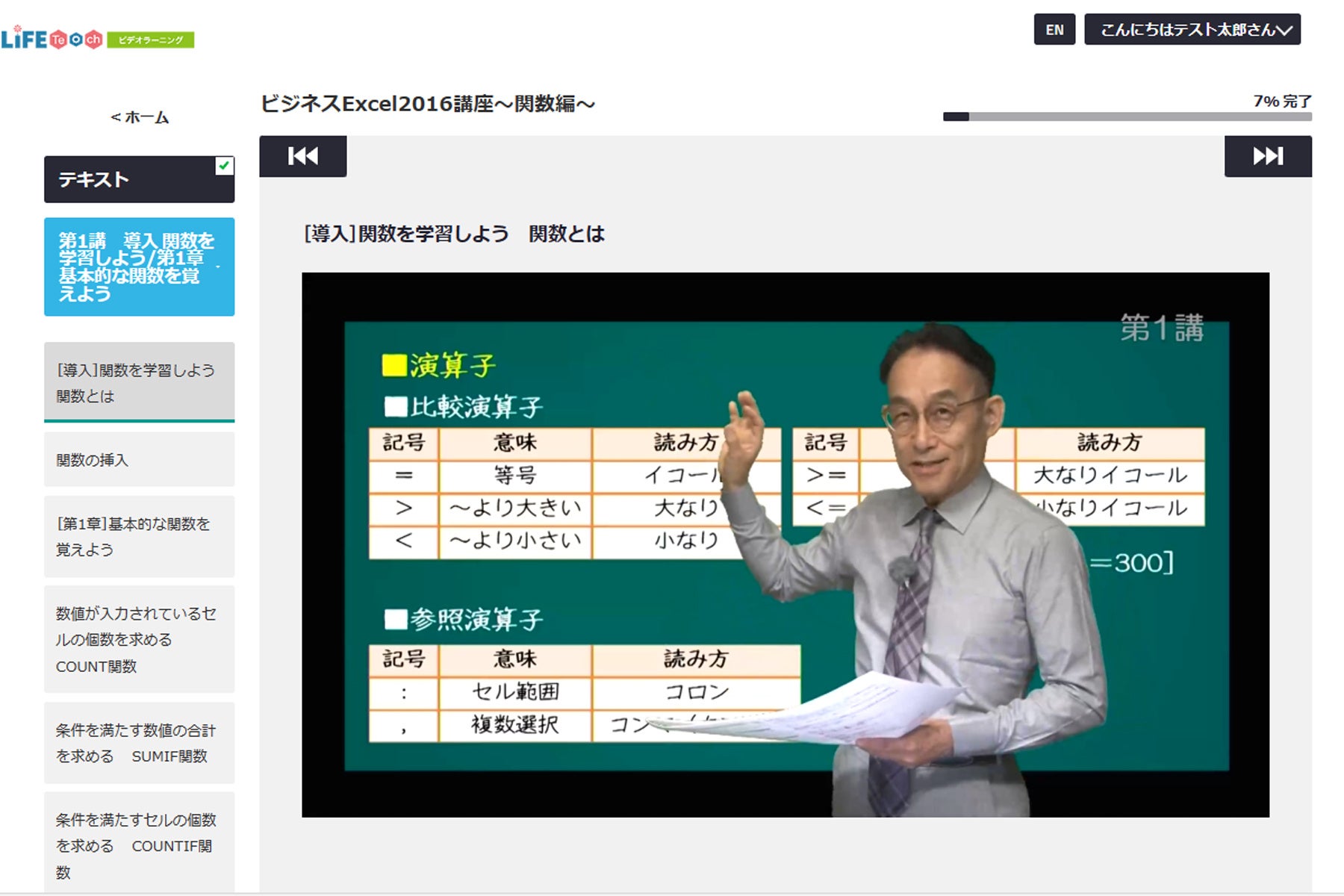Image resolution: width=1344 pixels, height=896 pixels.
Task: Open the こんにちはテスト太郎さん user menu
Action: coord(1192,30)
